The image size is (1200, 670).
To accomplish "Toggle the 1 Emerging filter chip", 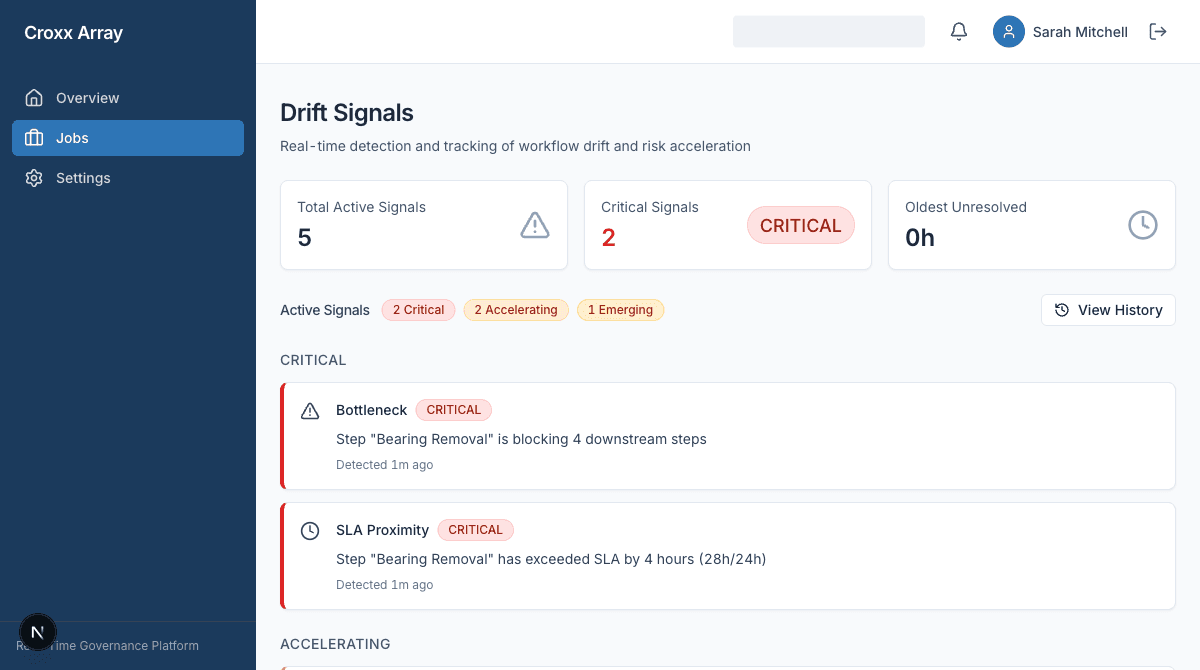I will (620, 310).
